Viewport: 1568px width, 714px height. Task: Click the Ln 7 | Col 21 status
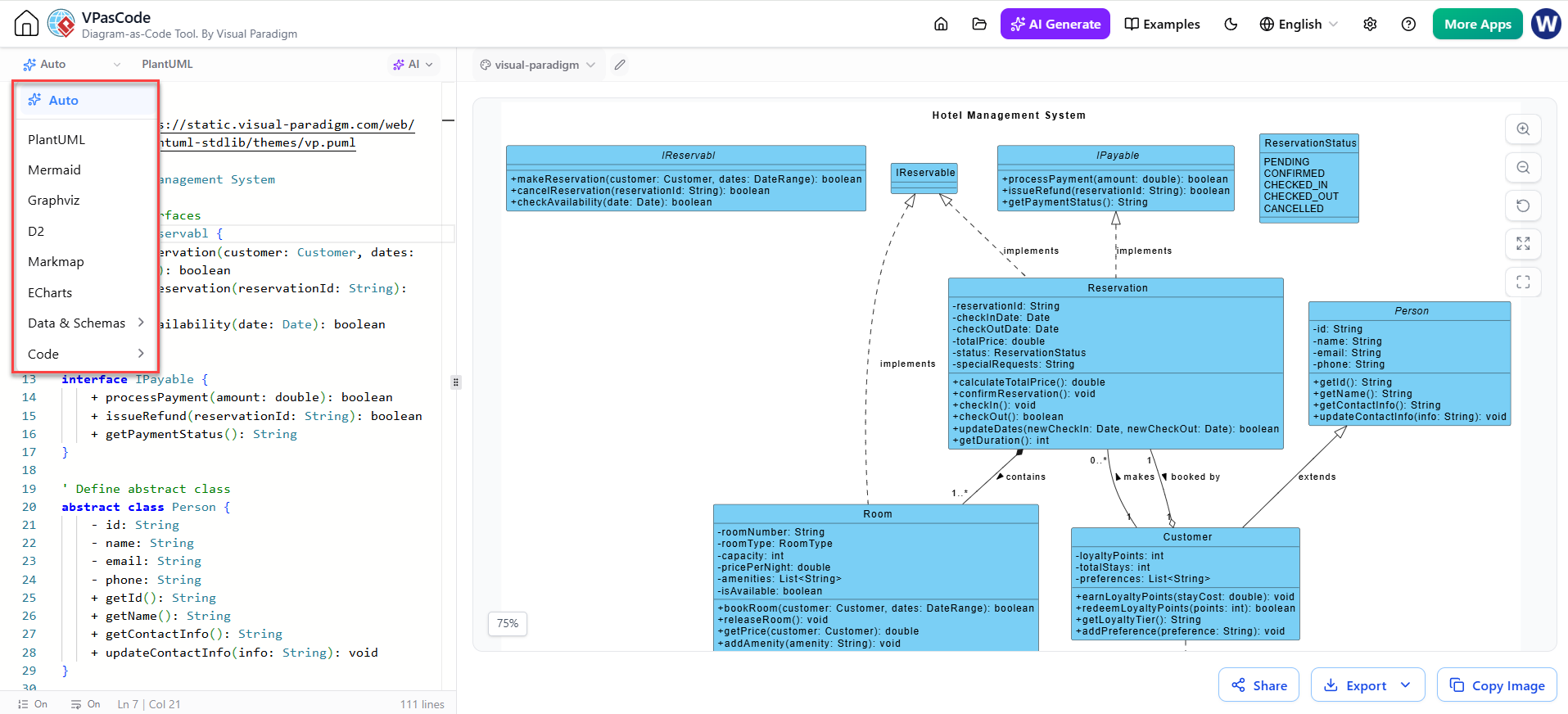(149, 704)
